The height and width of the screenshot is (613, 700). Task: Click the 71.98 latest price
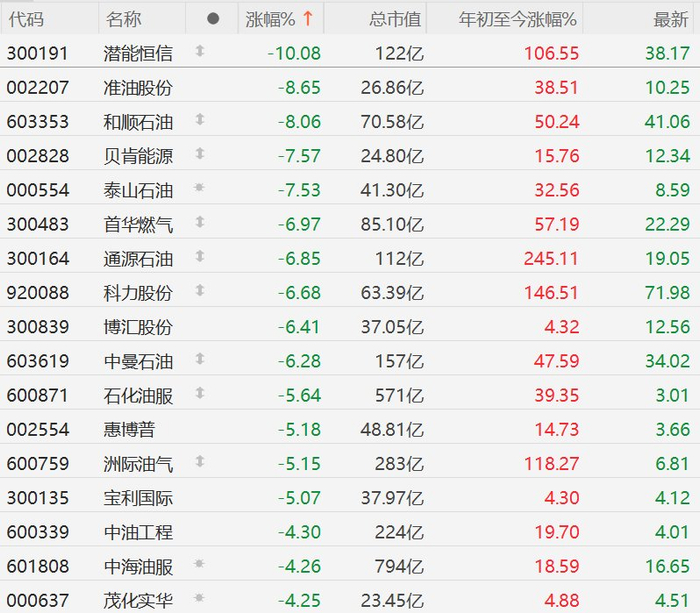[667, 293]
